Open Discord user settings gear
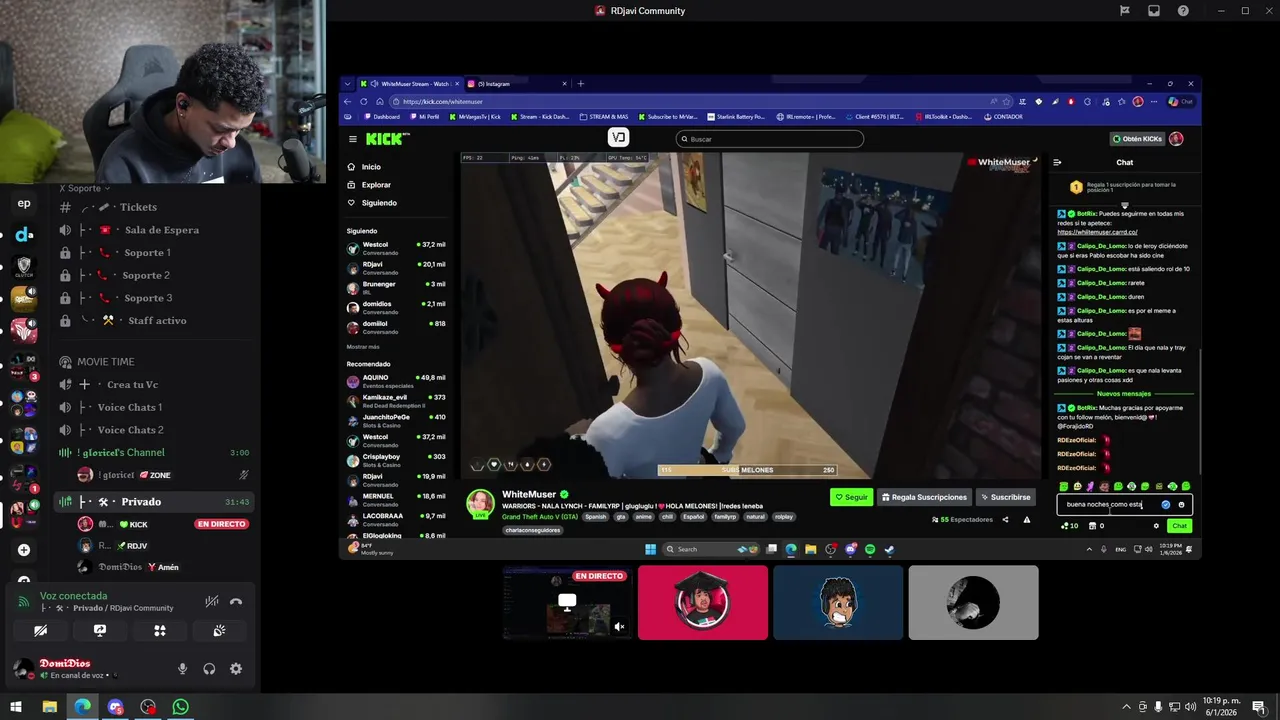The width and height of the screenshot is (1280, 720). pyautogui.click(x=236, y=669)
